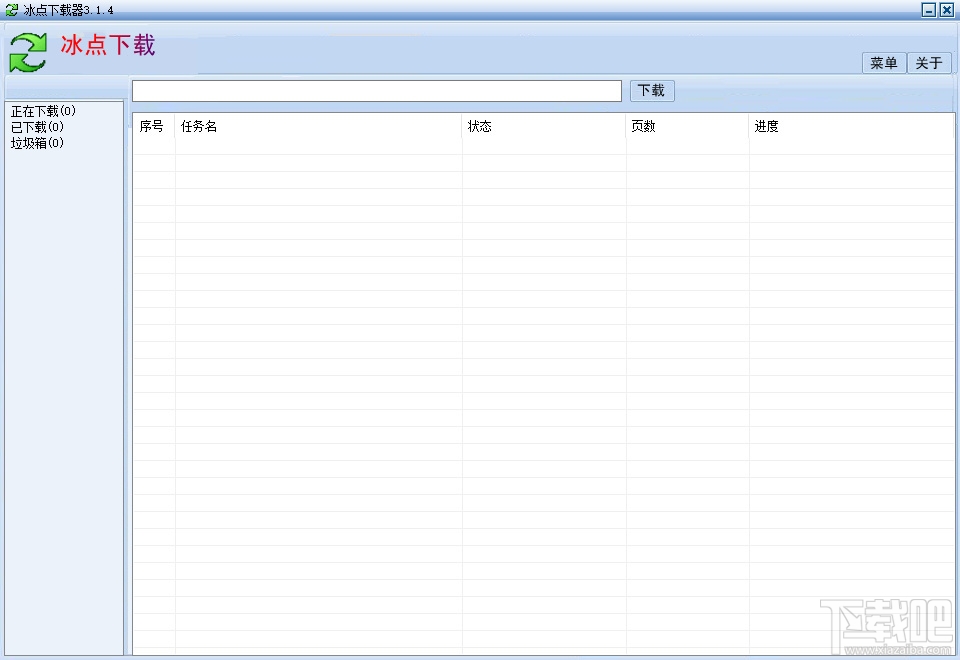Focus the download URL input field
Image resolution: width=960 pixels, height=660 pixels.
click(377, 91)
